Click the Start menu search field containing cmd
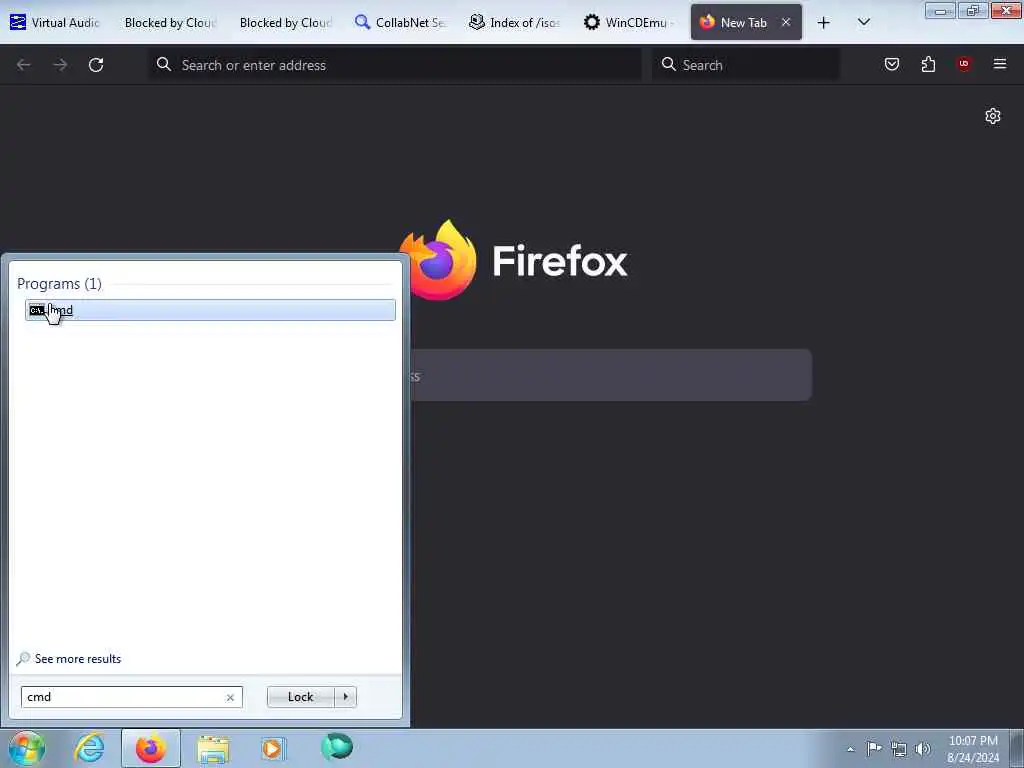The height and width of the screenshot is (768, 1024). pos(131,697)
